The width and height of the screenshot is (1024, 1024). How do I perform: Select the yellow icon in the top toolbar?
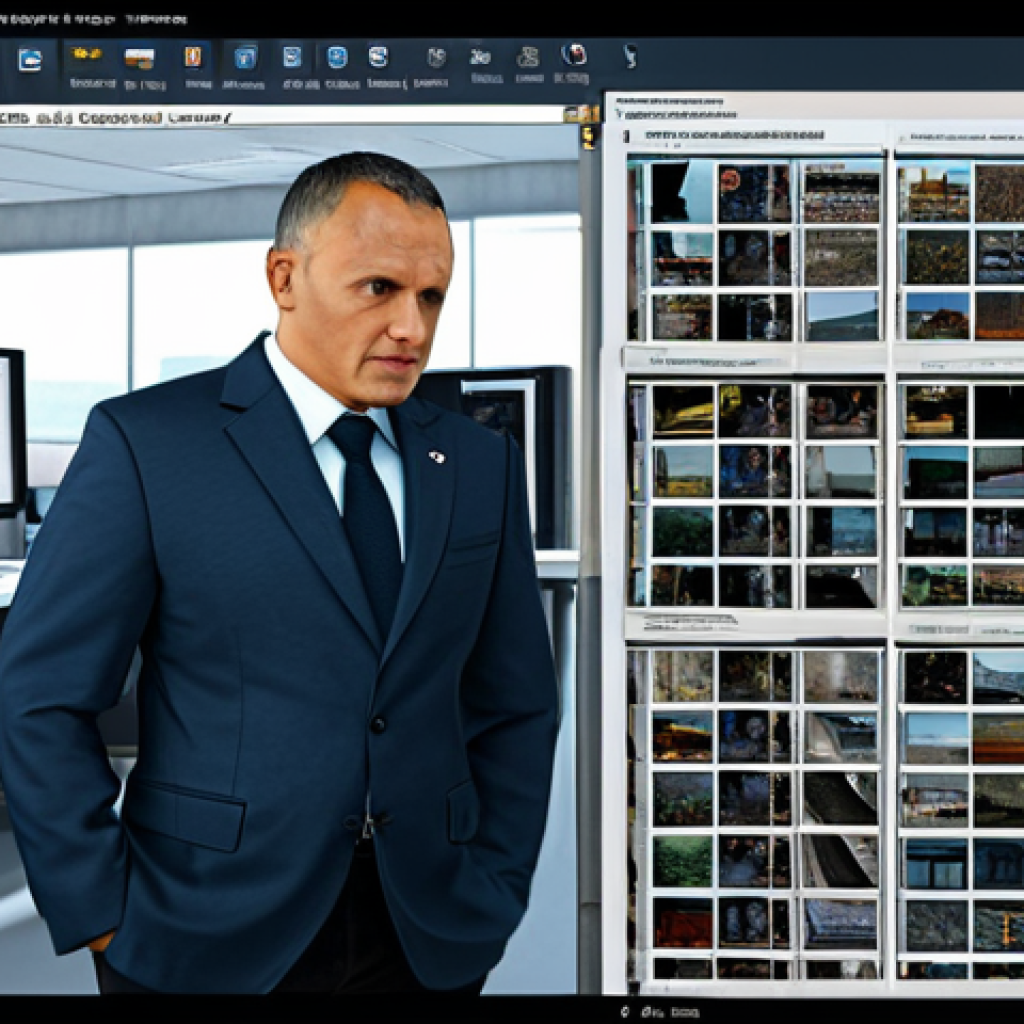88,55
